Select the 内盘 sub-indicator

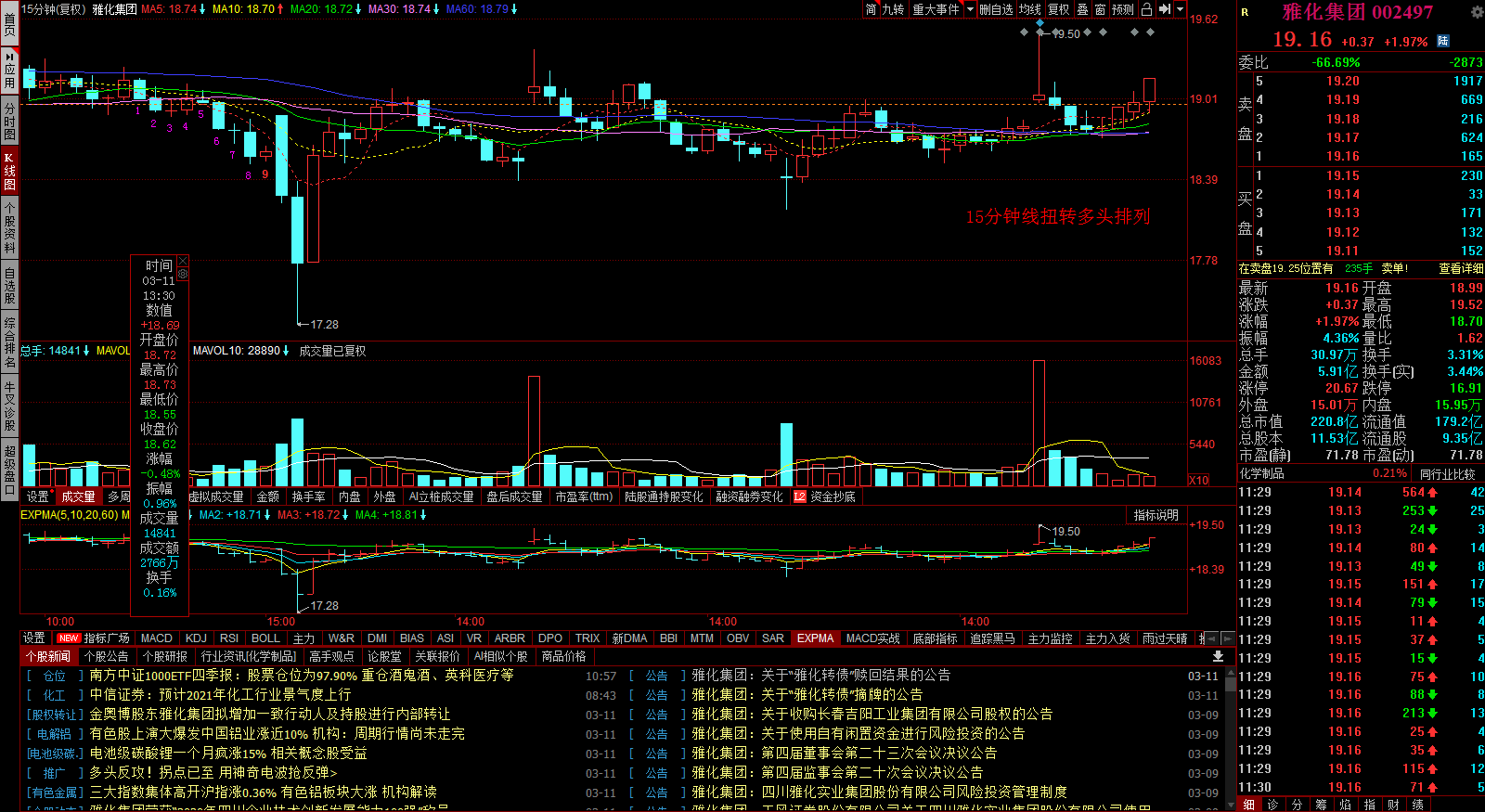[349, 497]
